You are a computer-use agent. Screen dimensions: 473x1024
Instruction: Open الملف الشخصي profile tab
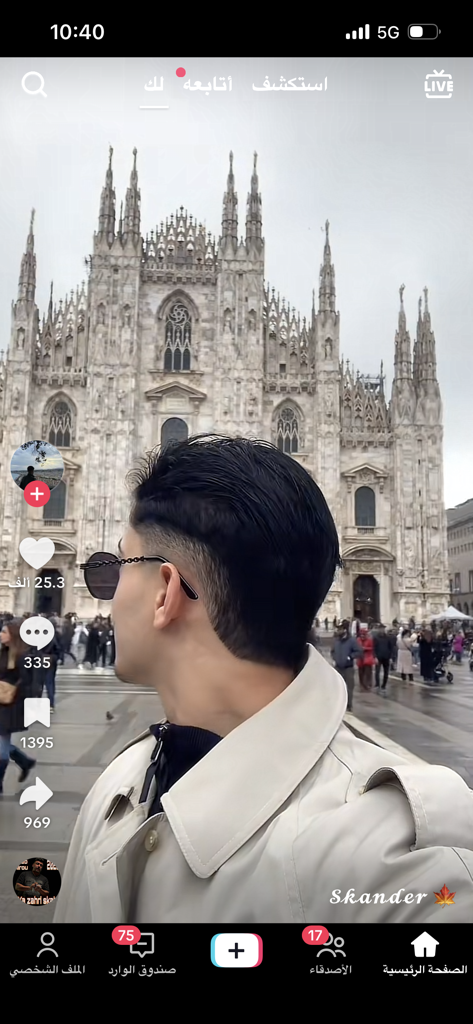pyautogui.click(x=47, y=953)
